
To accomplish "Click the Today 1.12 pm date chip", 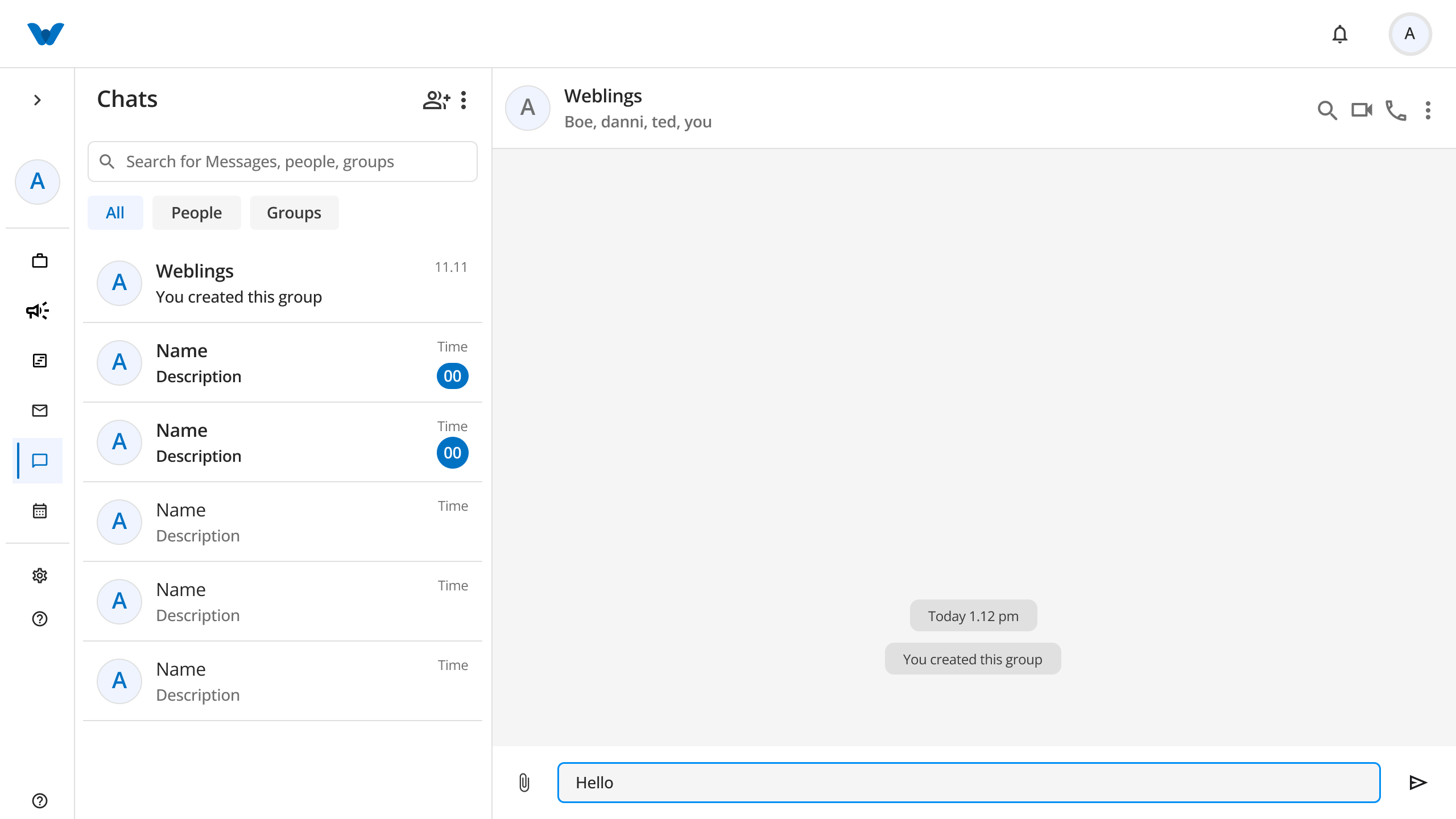I will [973, 616].
